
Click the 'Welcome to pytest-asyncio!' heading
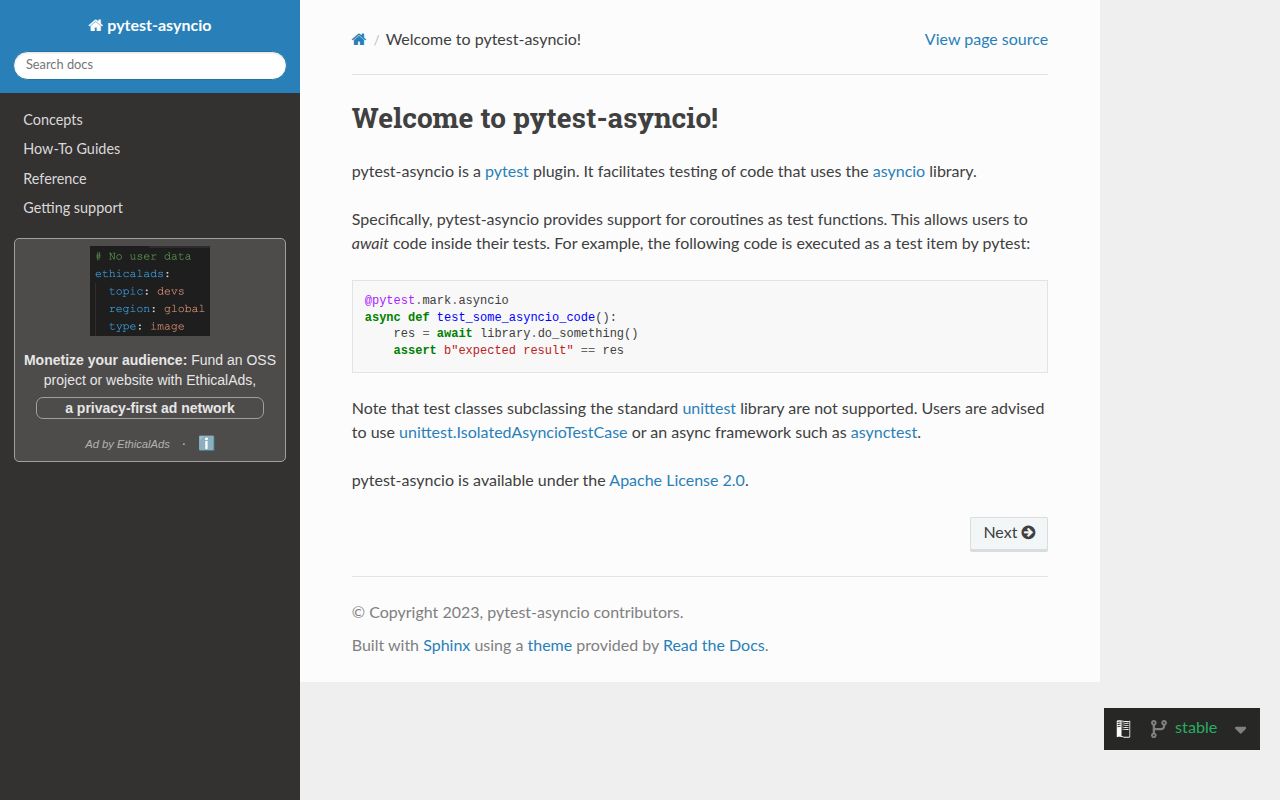[535, 118]
